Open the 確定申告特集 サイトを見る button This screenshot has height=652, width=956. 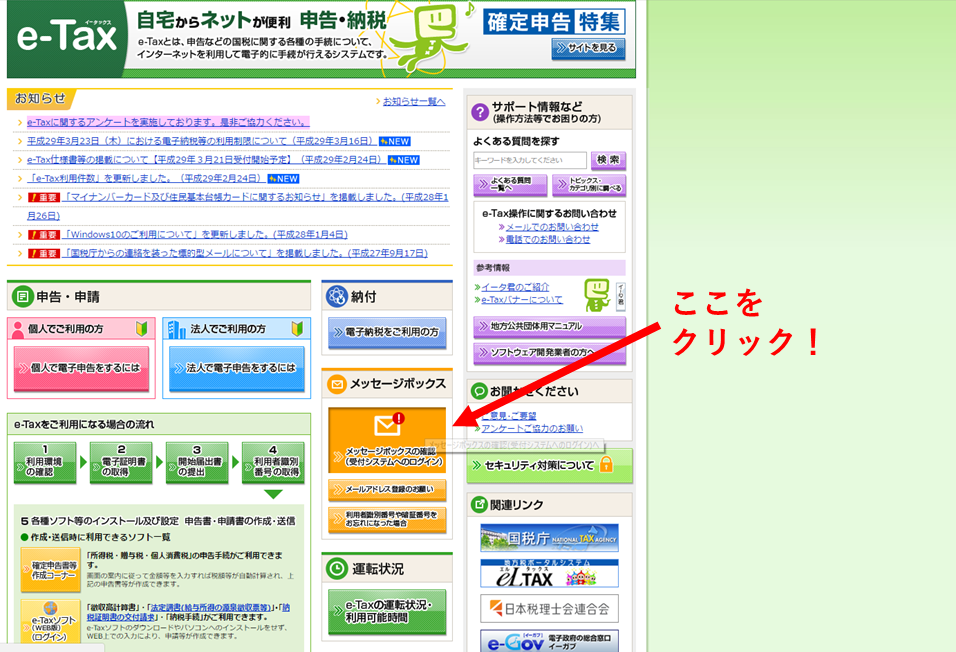[x=588, y=48]
